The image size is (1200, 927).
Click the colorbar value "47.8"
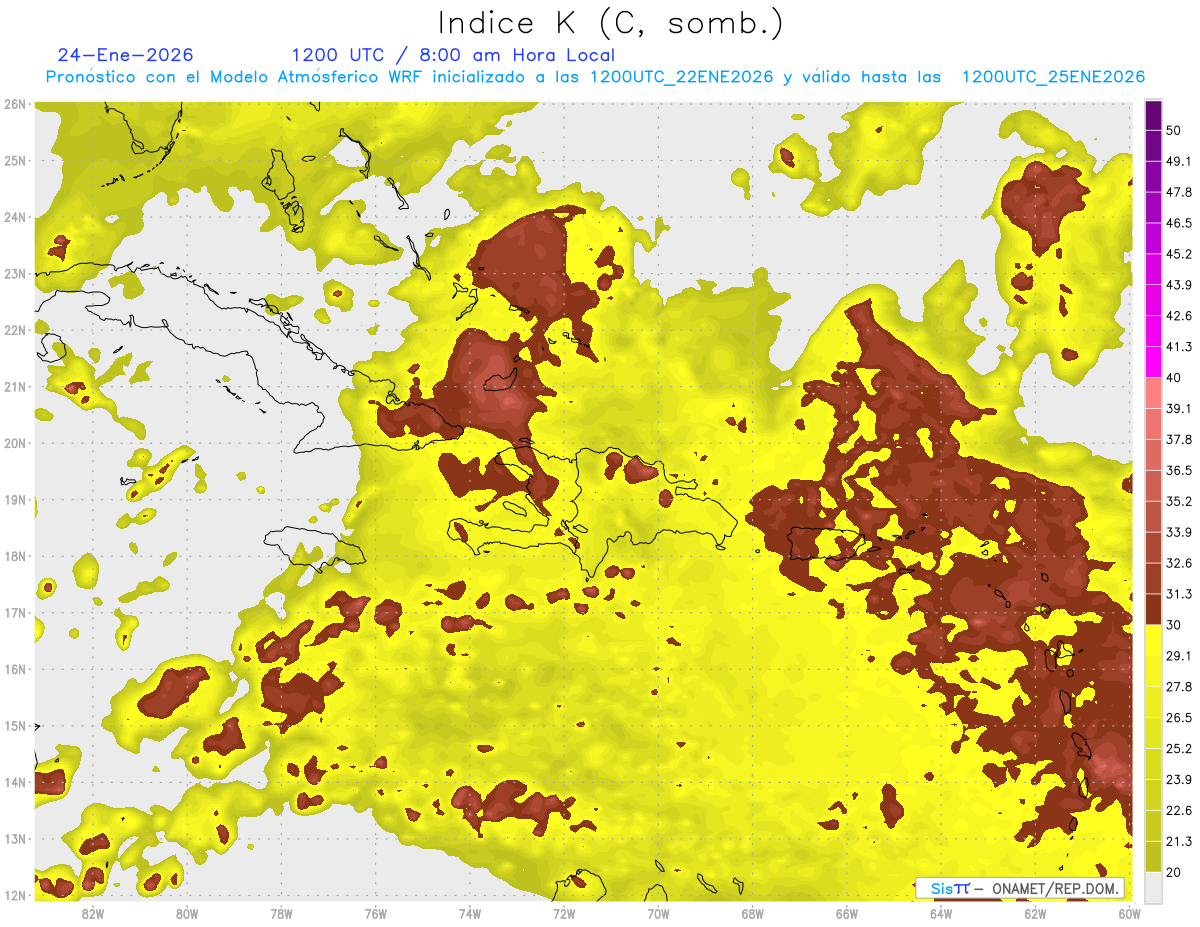(x=1178, y=192)
